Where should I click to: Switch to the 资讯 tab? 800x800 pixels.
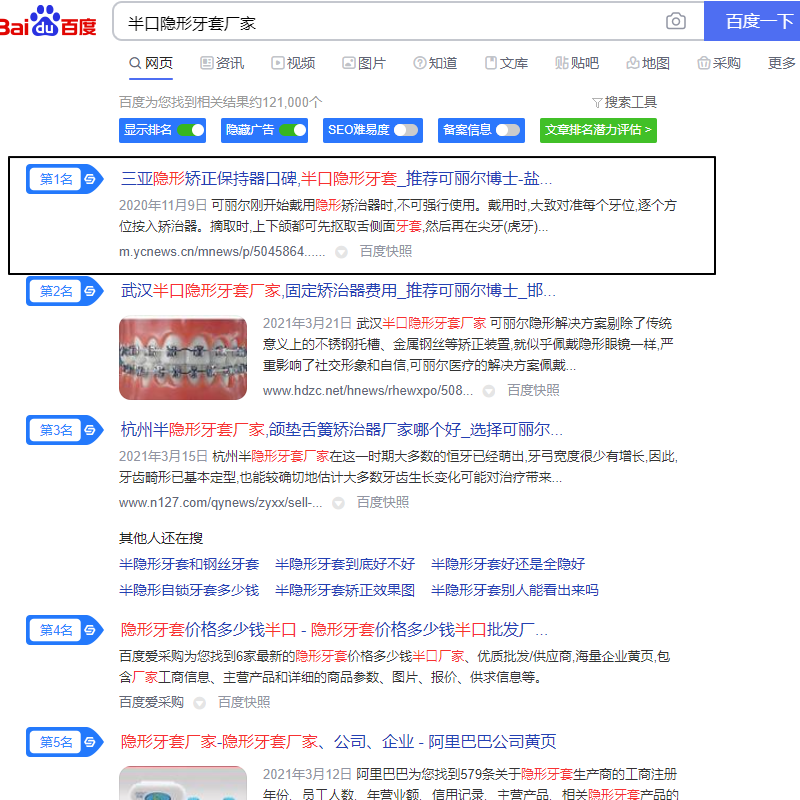[222, 63]
